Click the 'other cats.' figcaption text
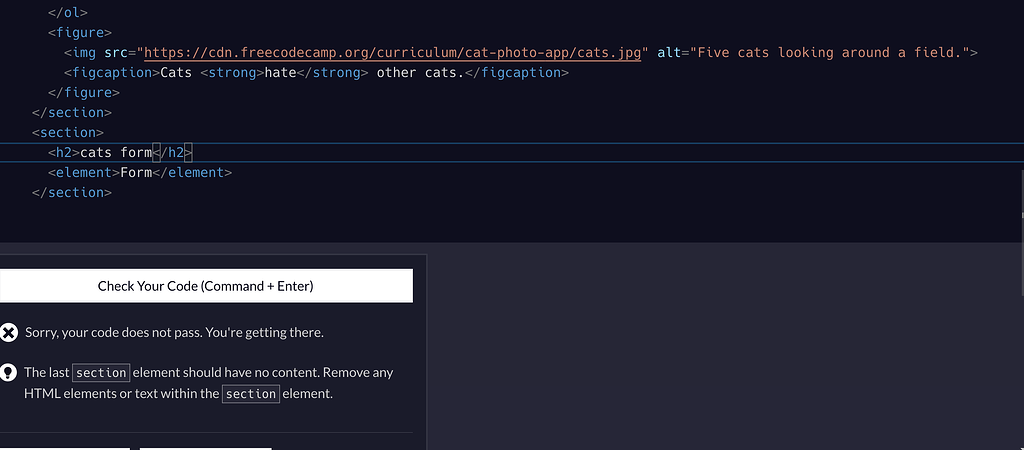 (x=420, y=73)
